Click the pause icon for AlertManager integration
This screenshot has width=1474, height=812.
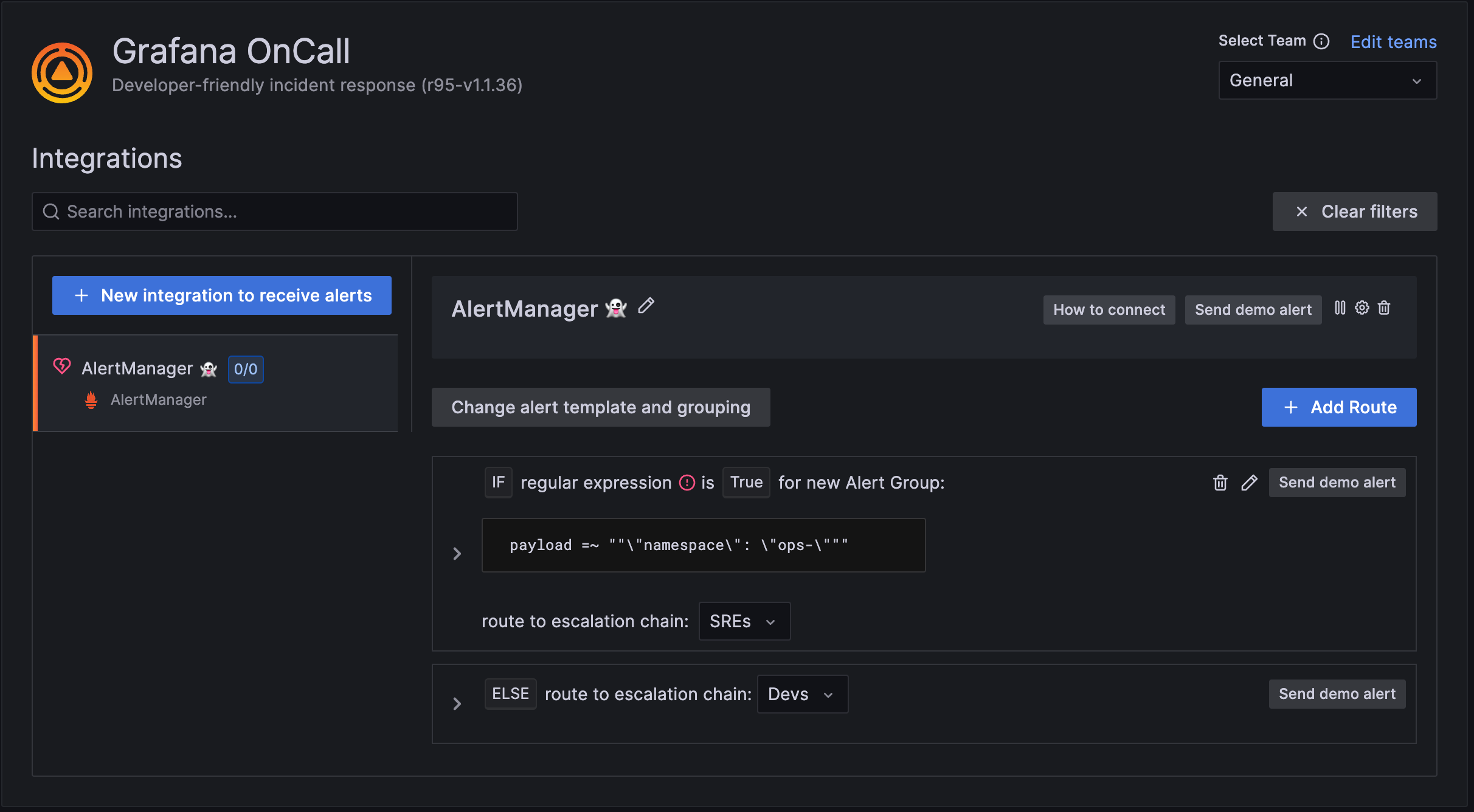1341,308
